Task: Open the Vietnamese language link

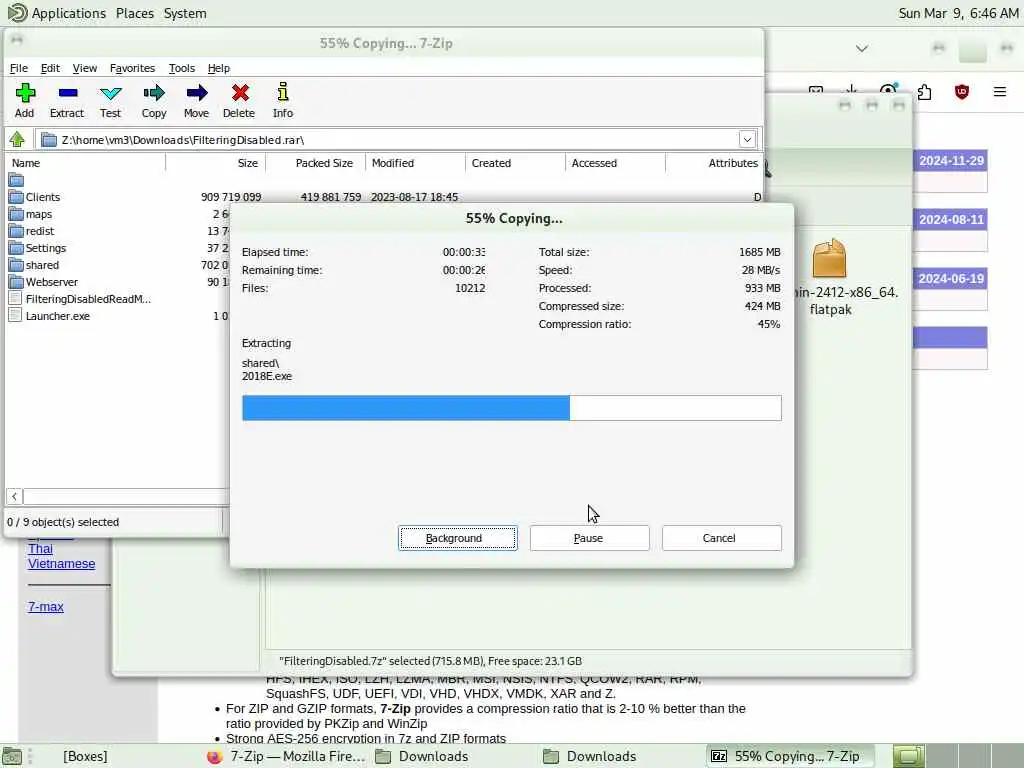Action: point(61,564)
